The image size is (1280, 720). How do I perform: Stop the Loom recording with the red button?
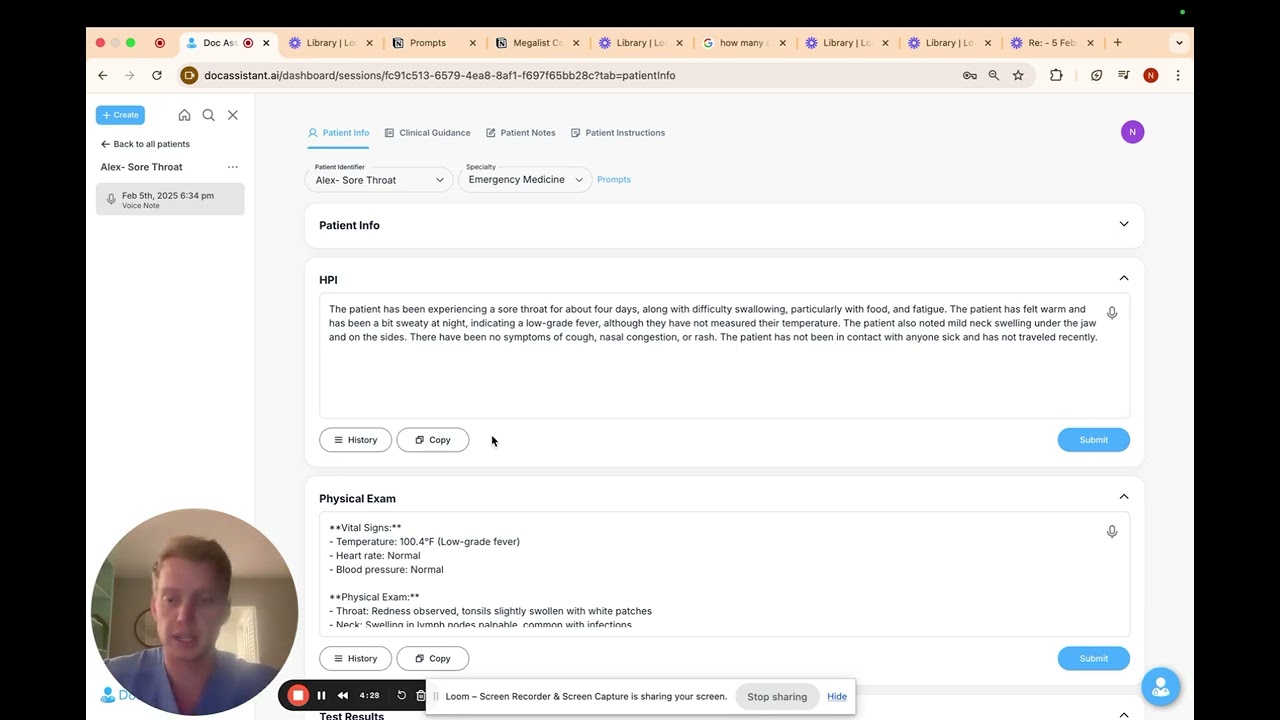click(298, 696)
